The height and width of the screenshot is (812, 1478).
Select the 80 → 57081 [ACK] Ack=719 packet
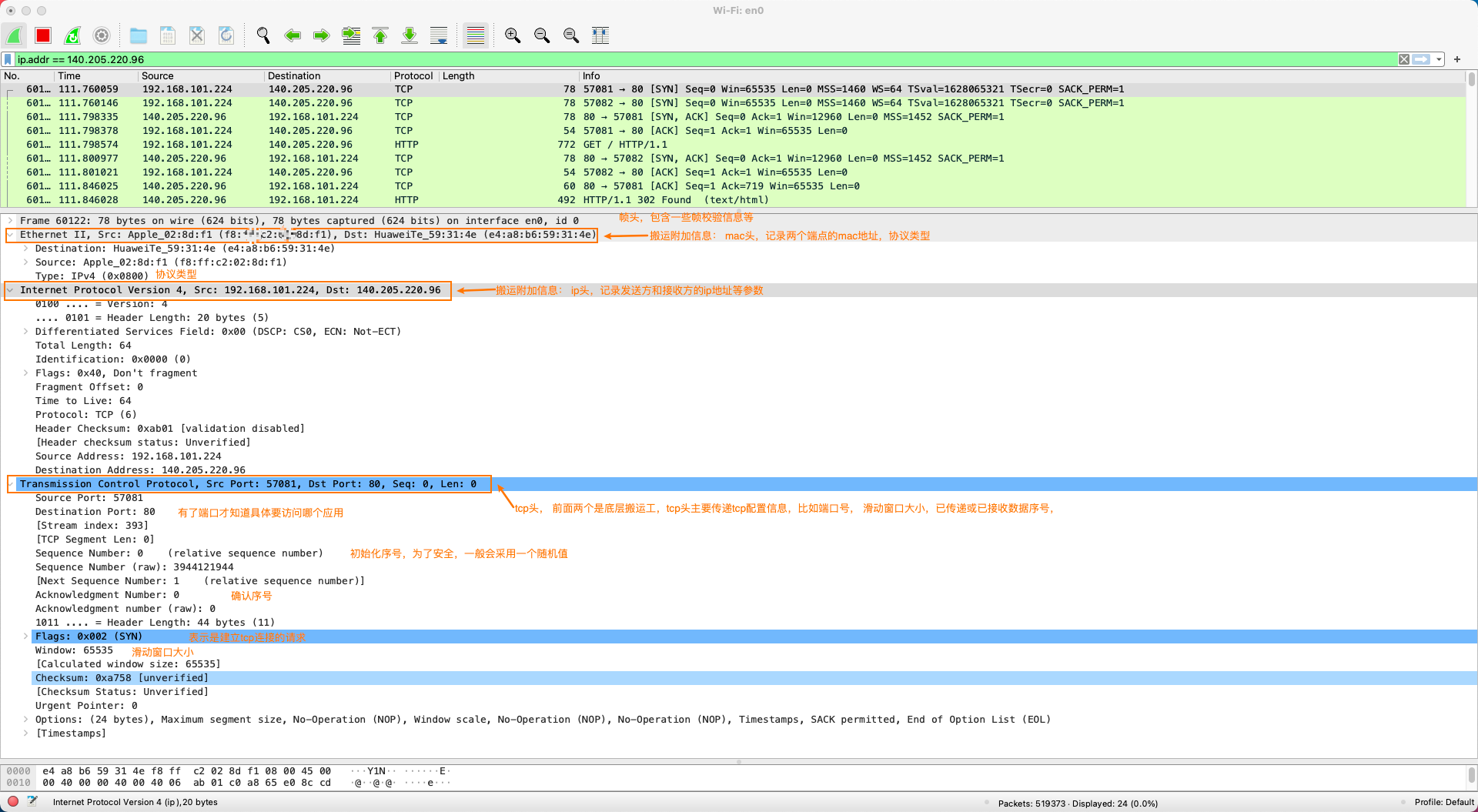pos(734,186)
